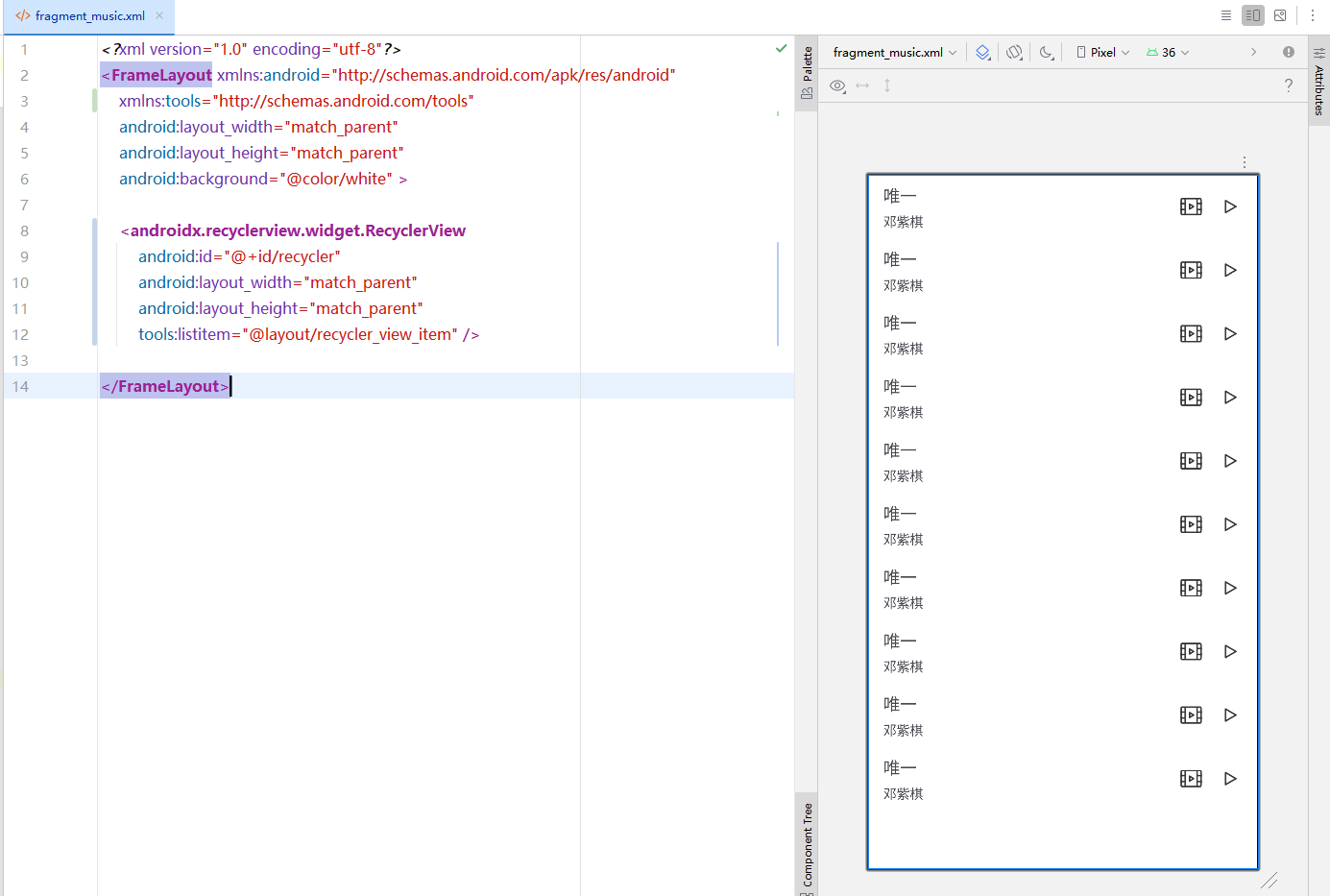Switch the editor to Code-only view
1330x896 pixels.
point(1226,15)
